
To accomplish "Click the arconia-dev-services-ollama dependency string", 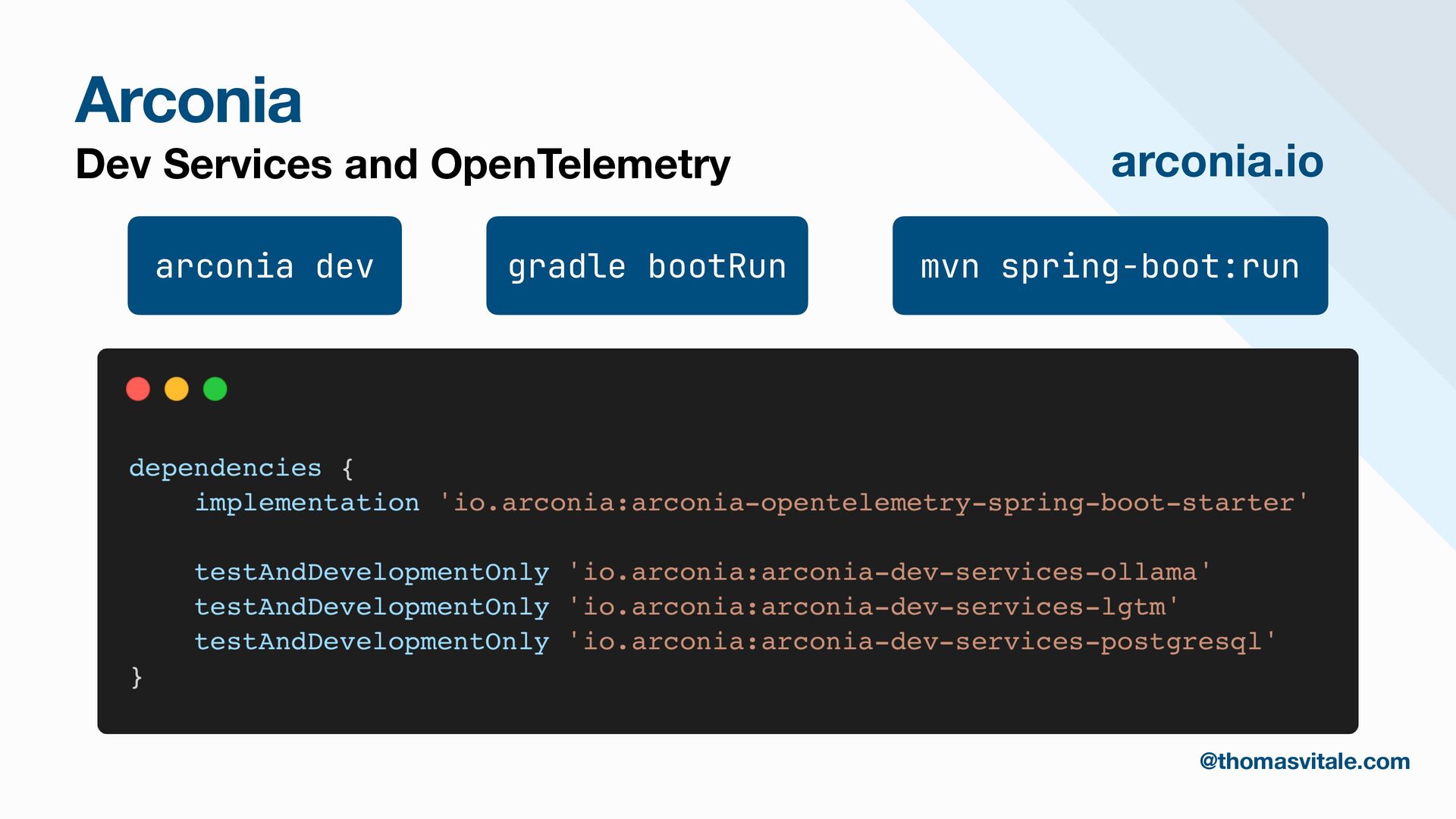I will (x=890, y=573).
